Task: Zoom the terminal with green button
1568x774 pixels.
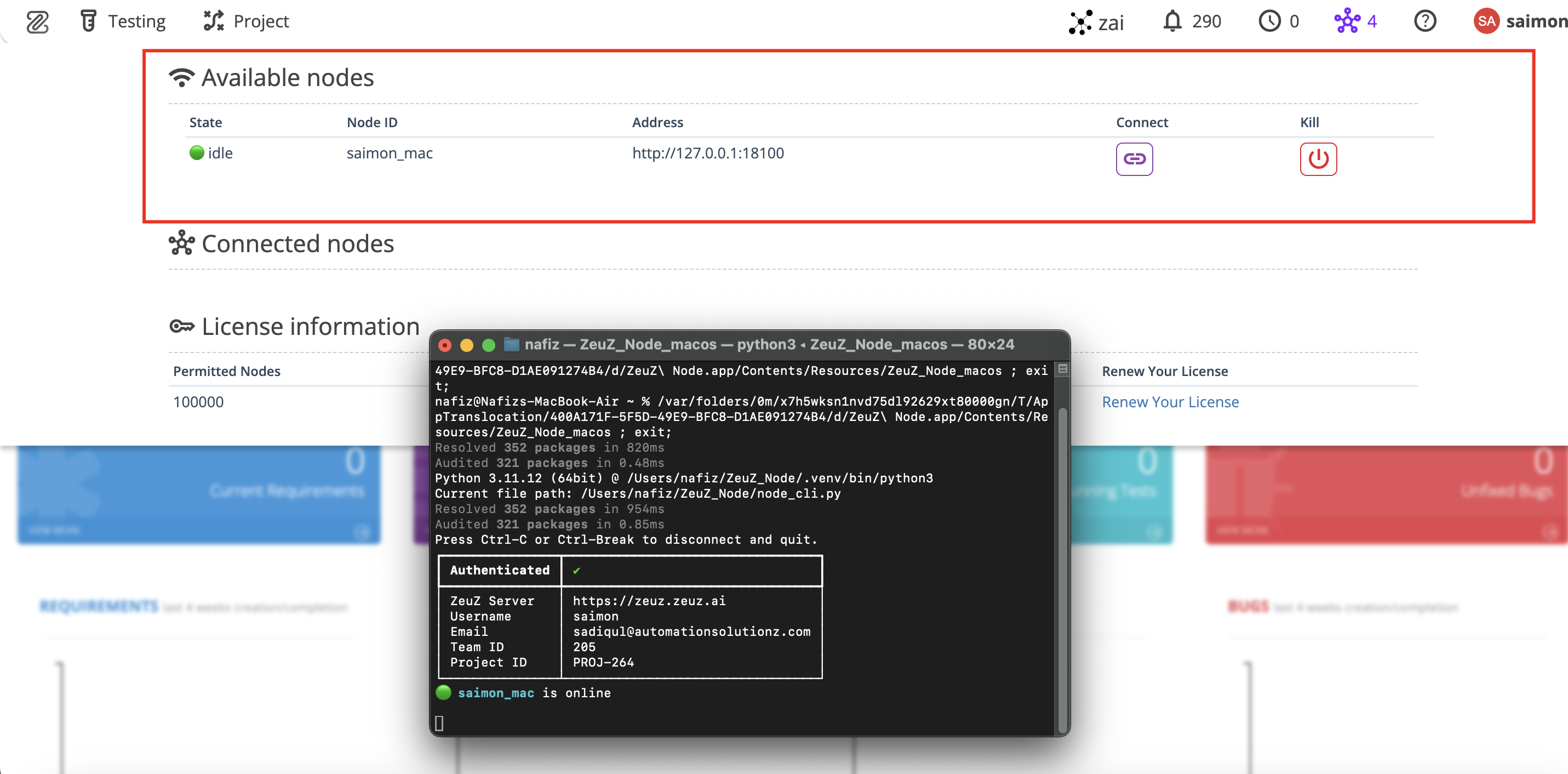Action: pyautogui.click(x=489, y=345)
